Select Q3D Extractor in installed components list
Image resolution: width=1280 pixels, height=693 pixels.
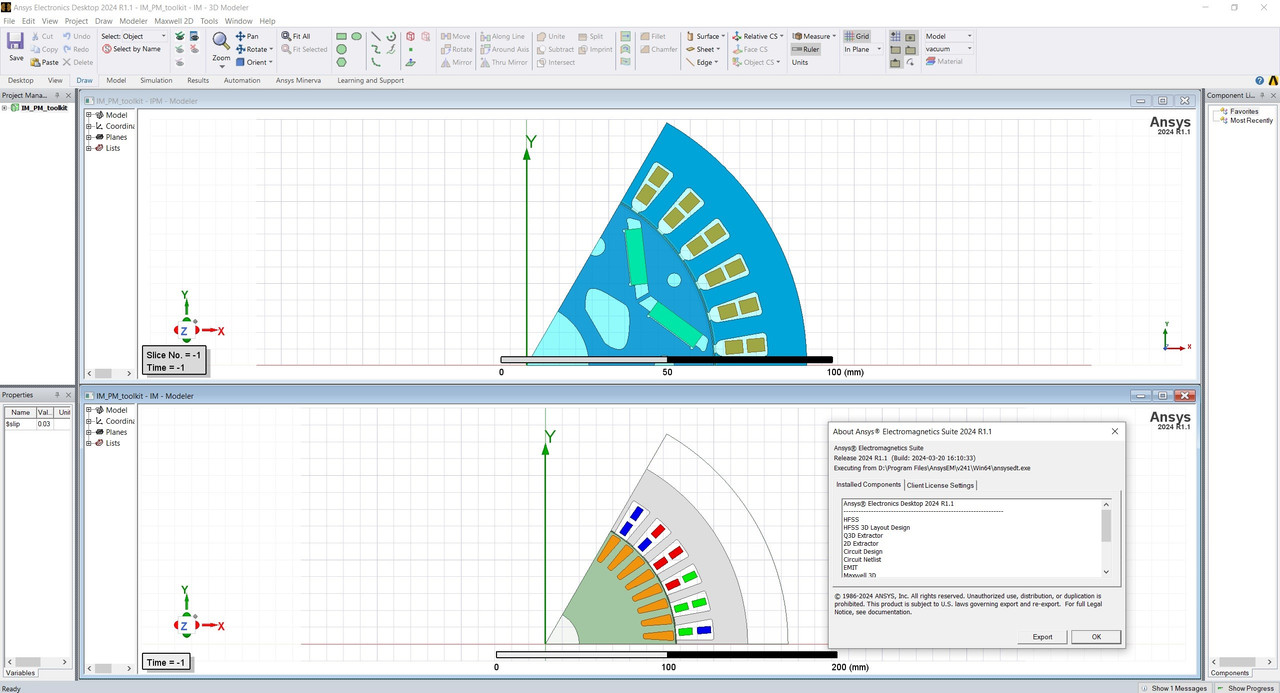[863, 536]
